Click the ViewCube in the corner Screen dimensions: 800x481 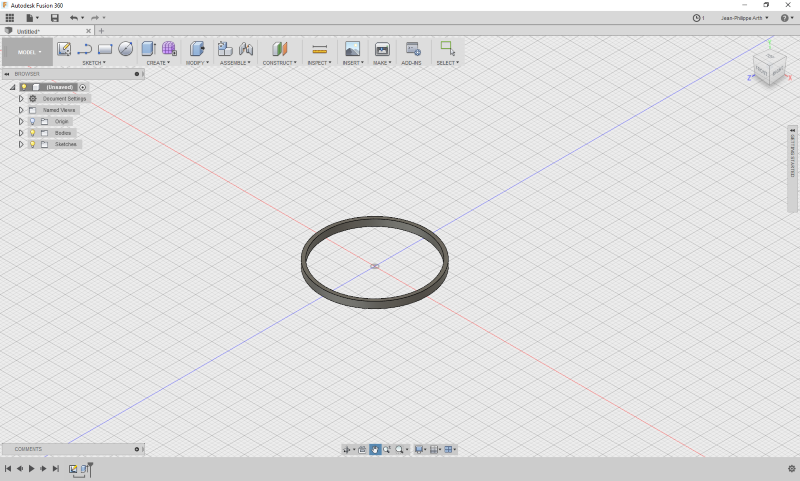[x=767, y=68]
